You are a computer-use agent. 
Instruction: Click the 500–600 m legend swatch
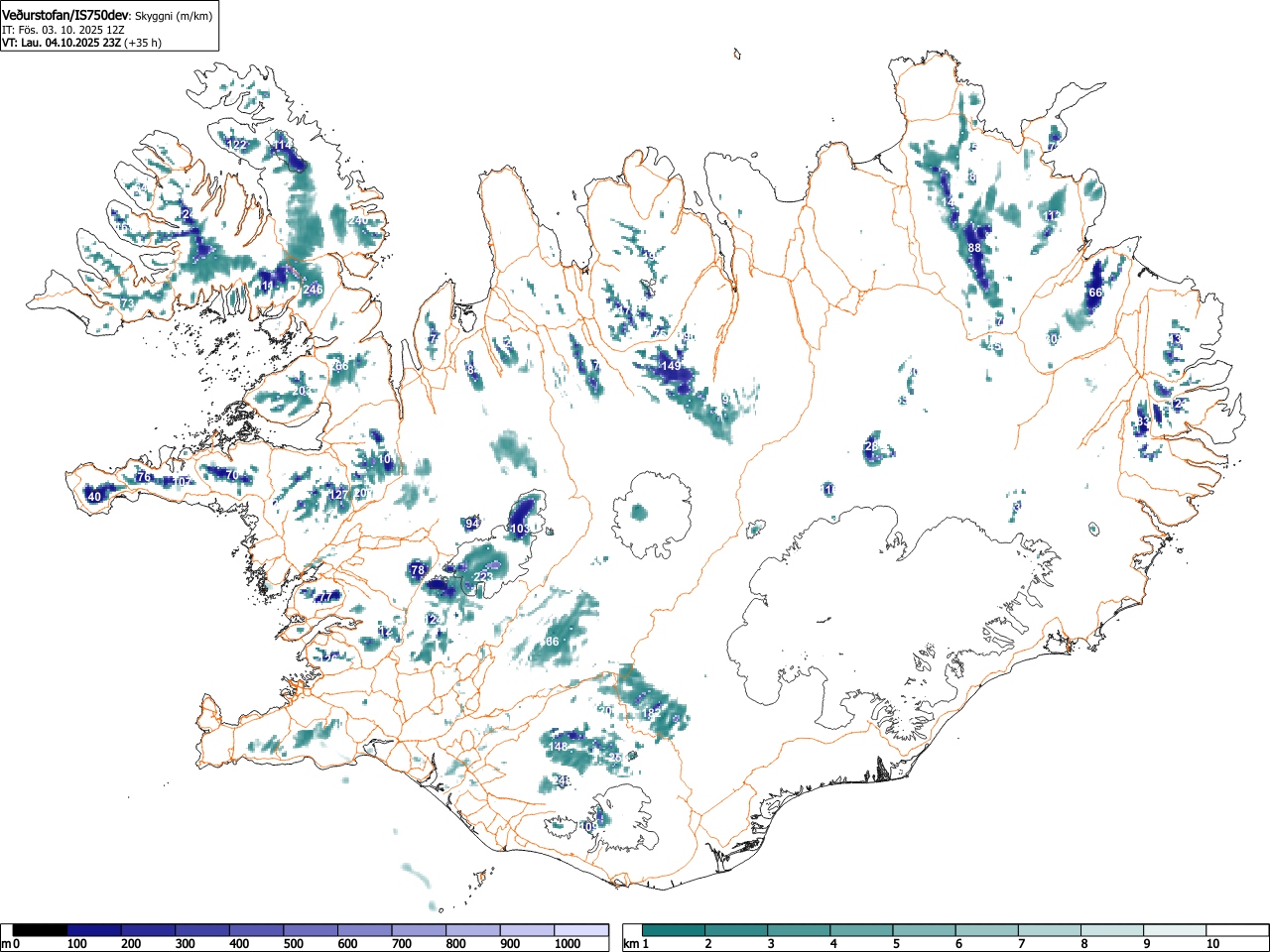pyautogui.click(x=311, y=930)
